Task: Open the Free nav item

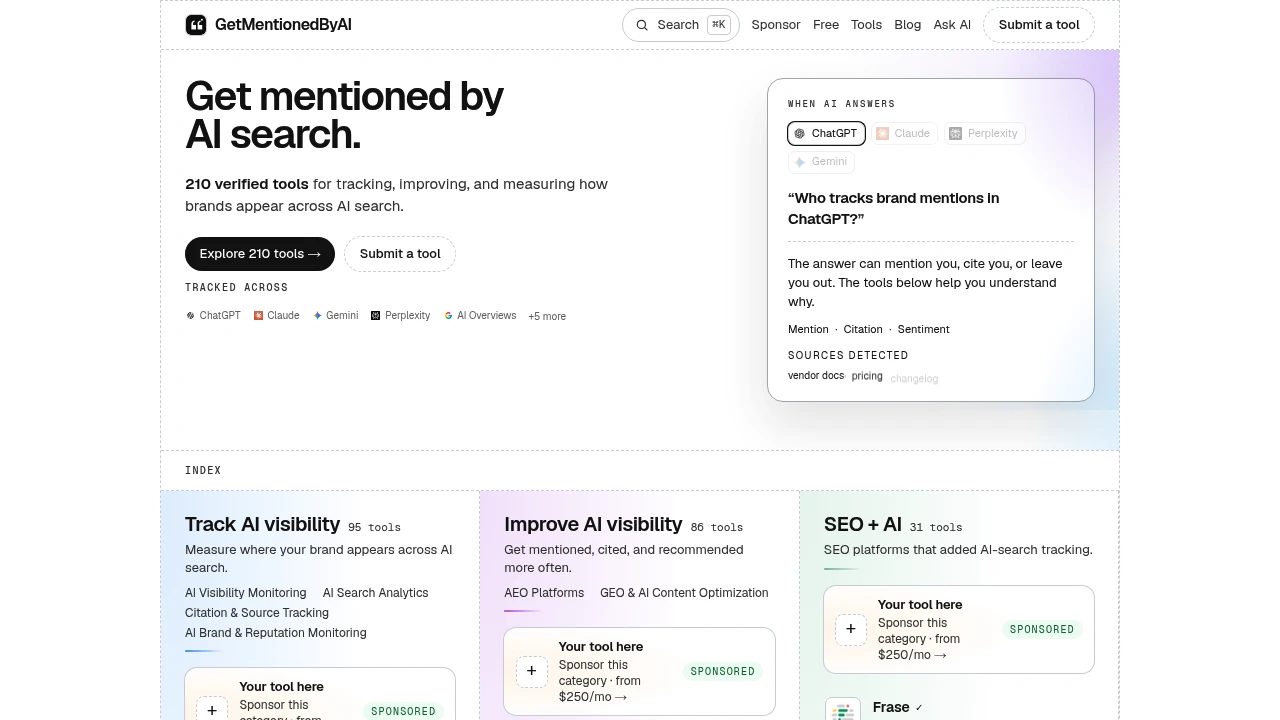Action: pos(826,25)
